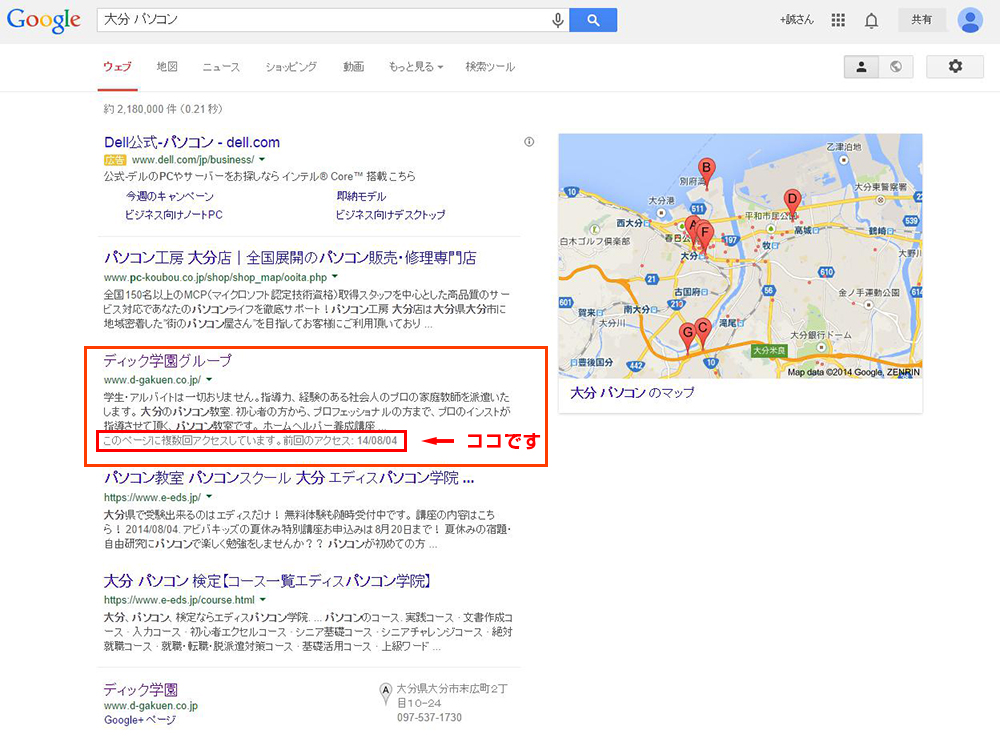Show private results with person icon
Viewport: 1000px width, 738px height.
click(x=861, y=66)
